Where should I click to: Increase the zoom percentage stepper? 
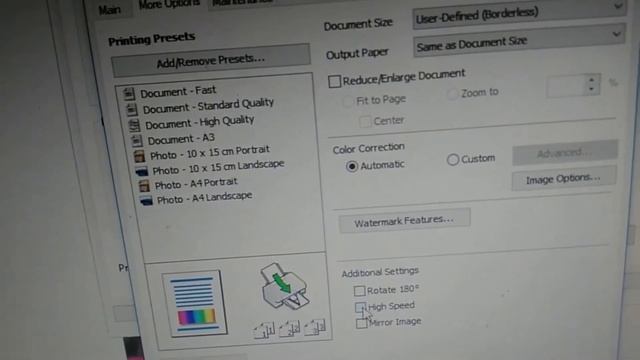592,80
